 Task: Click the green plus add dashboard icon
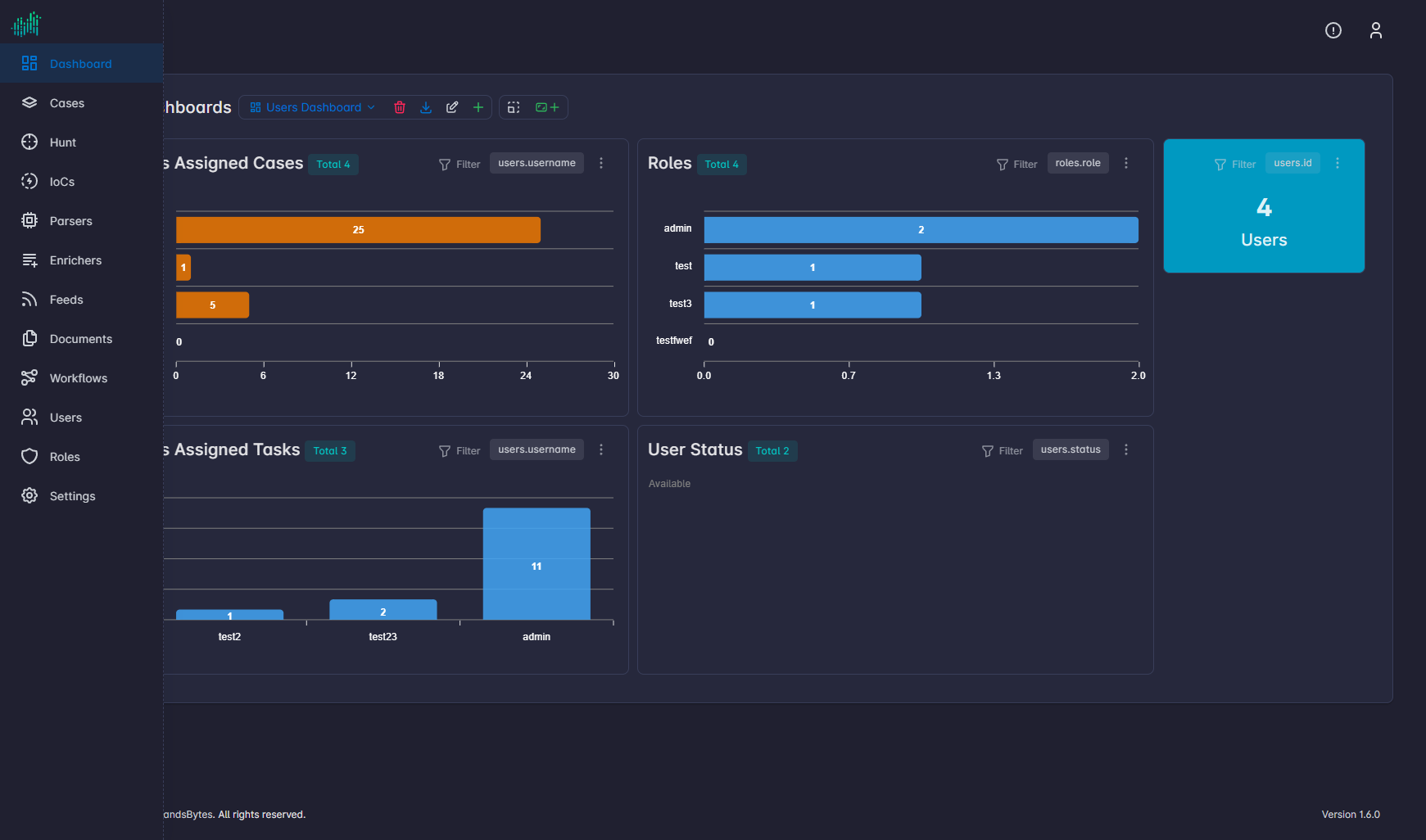coord(478,107)
